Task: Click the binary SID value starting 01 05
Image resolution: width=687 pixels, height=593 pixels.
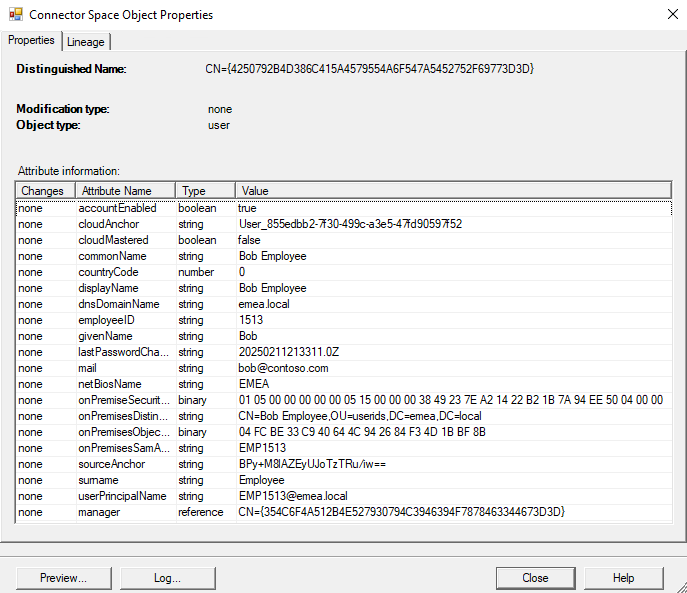Action: point(451,400)
